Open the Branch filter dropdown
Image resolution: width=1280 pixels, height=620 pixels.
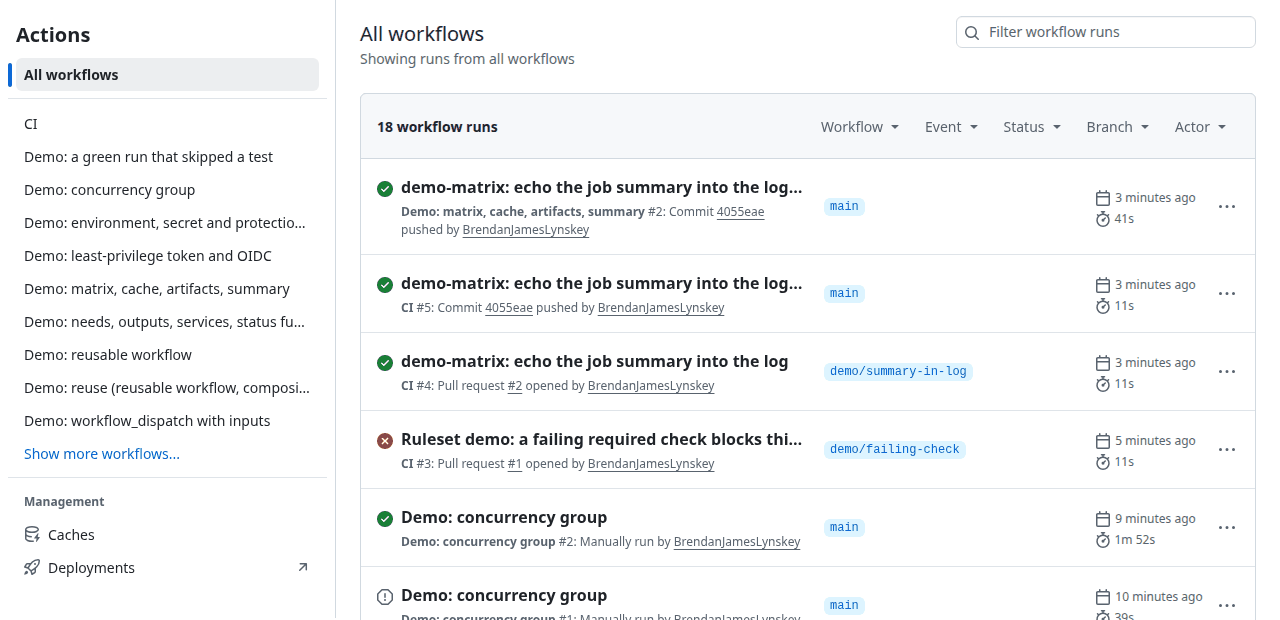pyautogui.click(x=1118, y=127)
